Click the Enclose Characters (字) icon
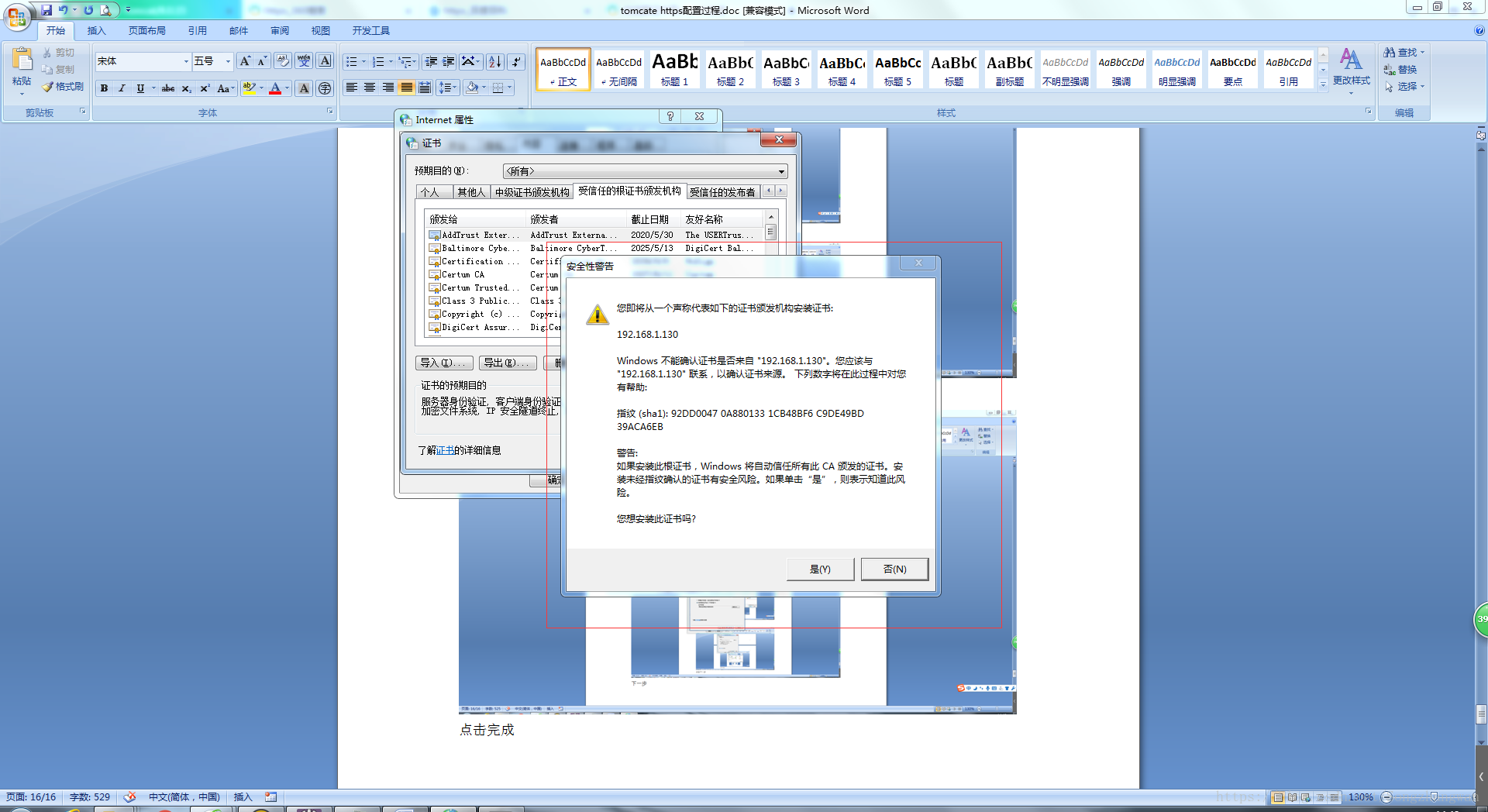Image resolution: width=1488 pixels, height=812 pixels. tap(325, 88)
